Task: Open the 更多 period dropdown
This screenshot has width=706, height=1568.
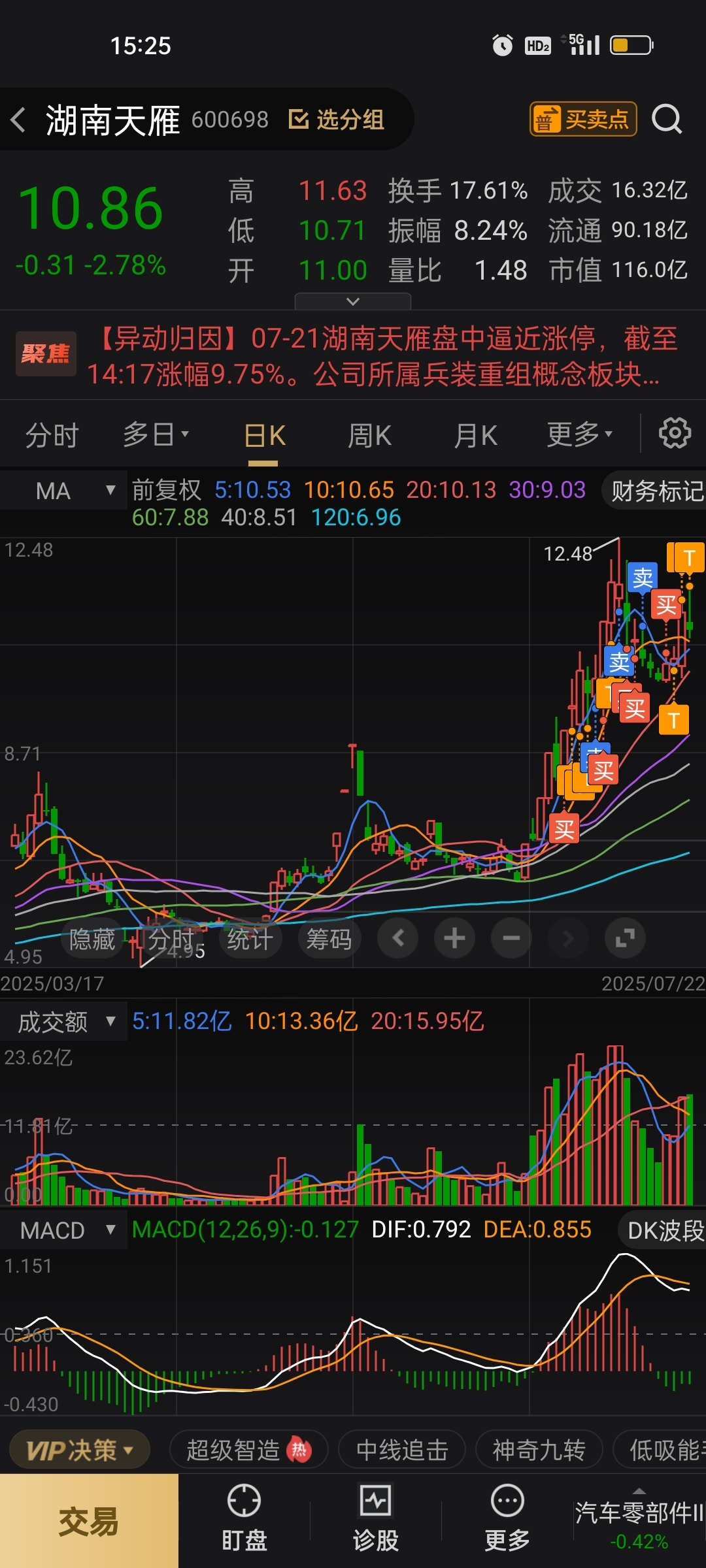Action: 579,434
